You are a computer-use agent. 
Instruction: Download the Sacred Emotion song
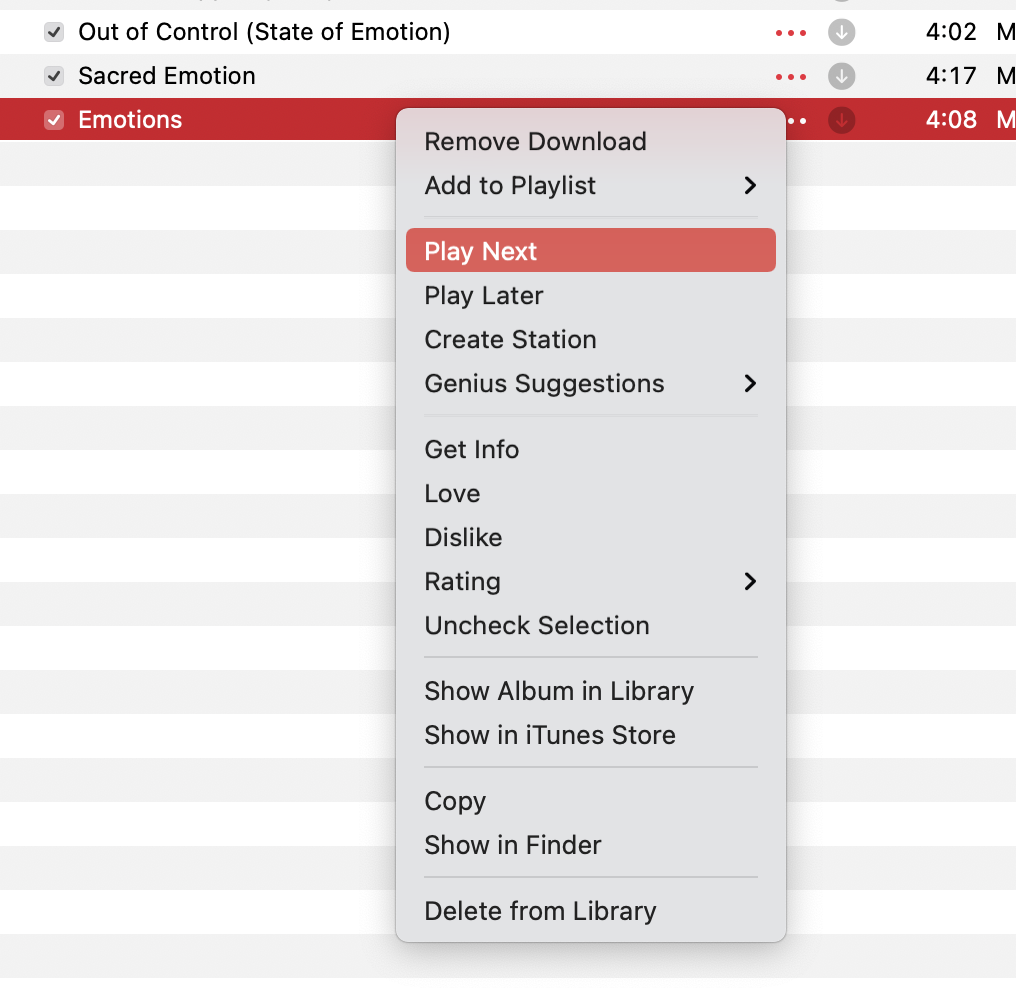tap(842, 76)
